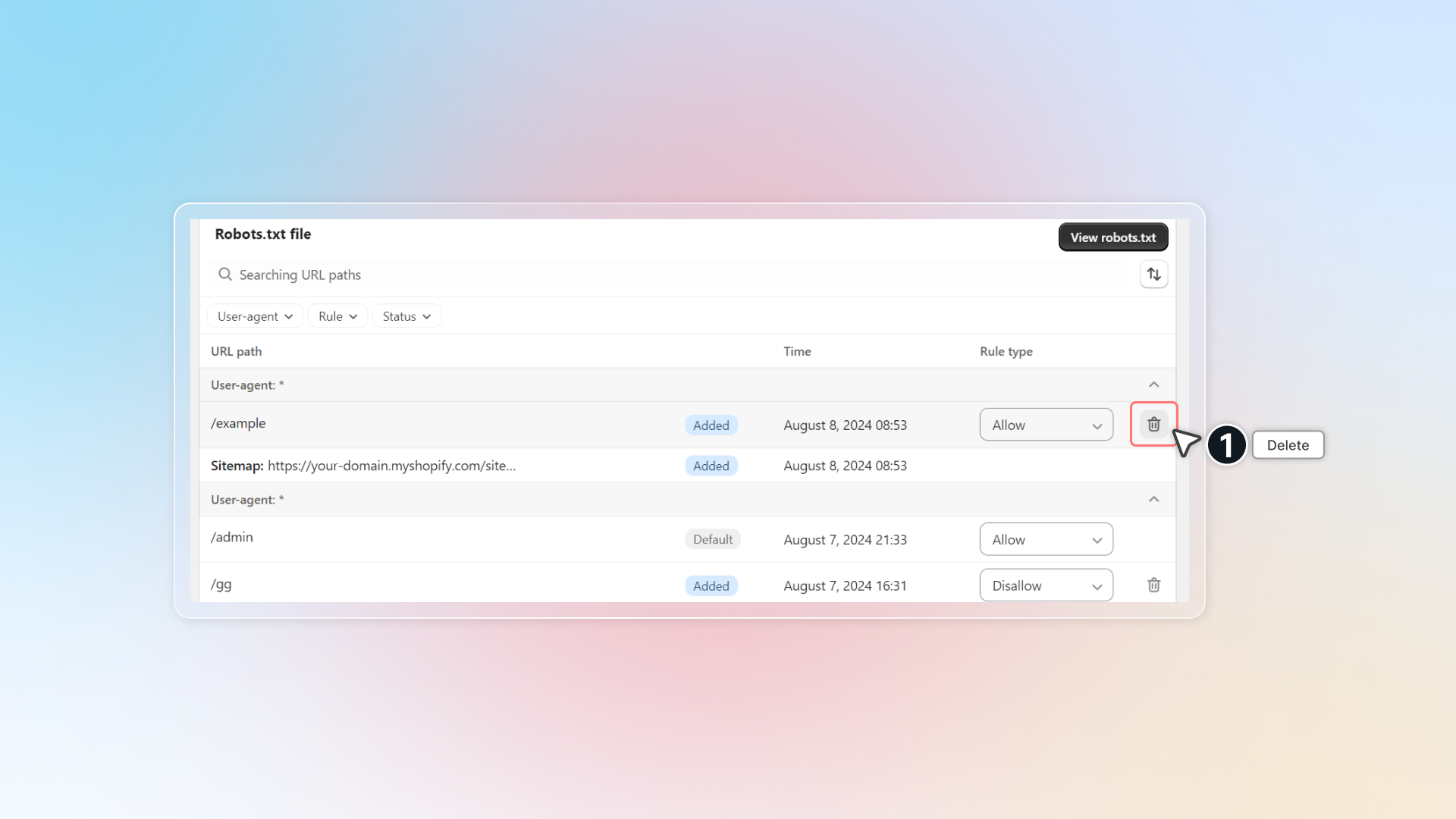Delete the /example rule with trash icon
The height and width of the screenshot is (819, 1456).
(x=1153, y=425)
